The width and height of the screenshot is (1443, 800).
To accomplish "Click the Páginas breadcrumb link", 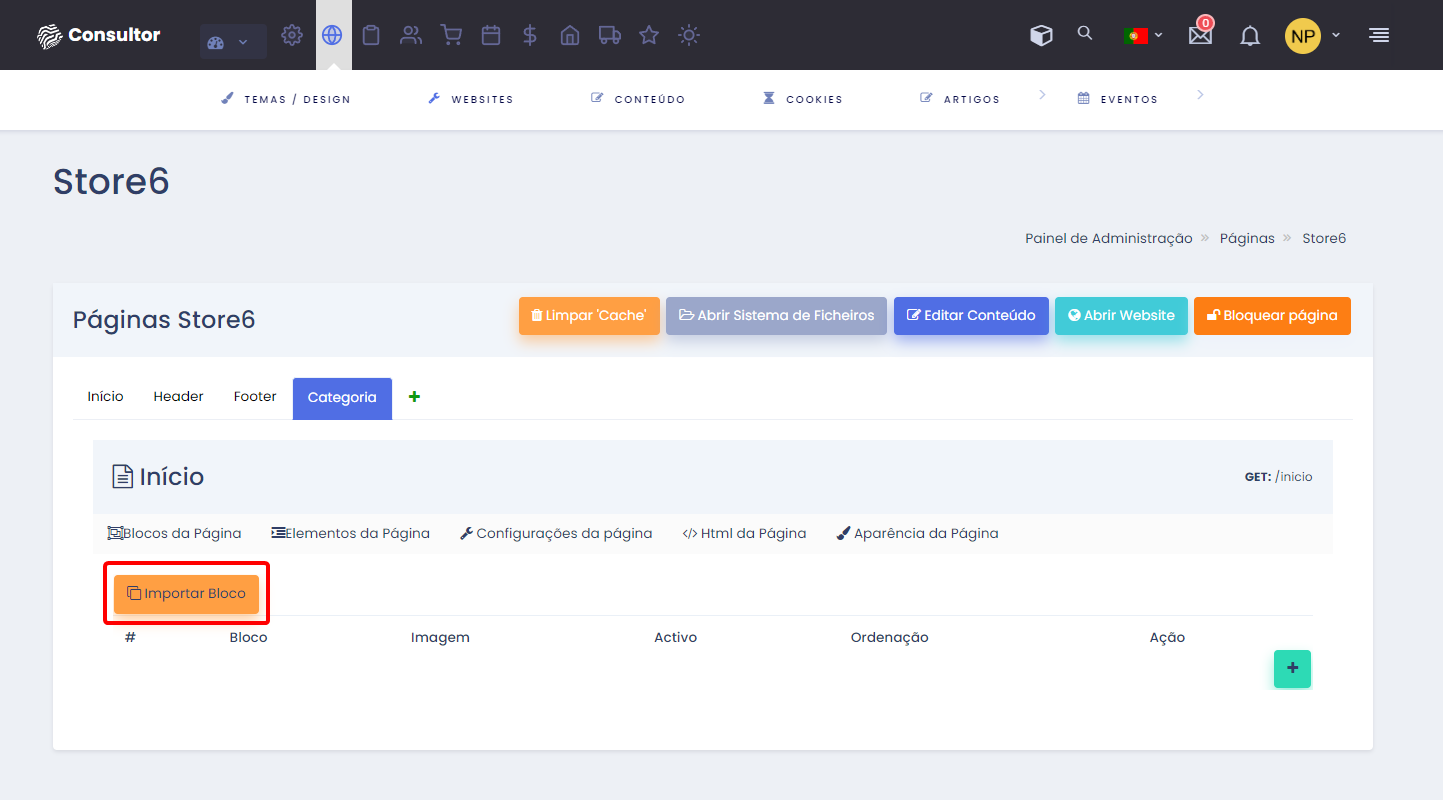I will (x=1247, y=238).
